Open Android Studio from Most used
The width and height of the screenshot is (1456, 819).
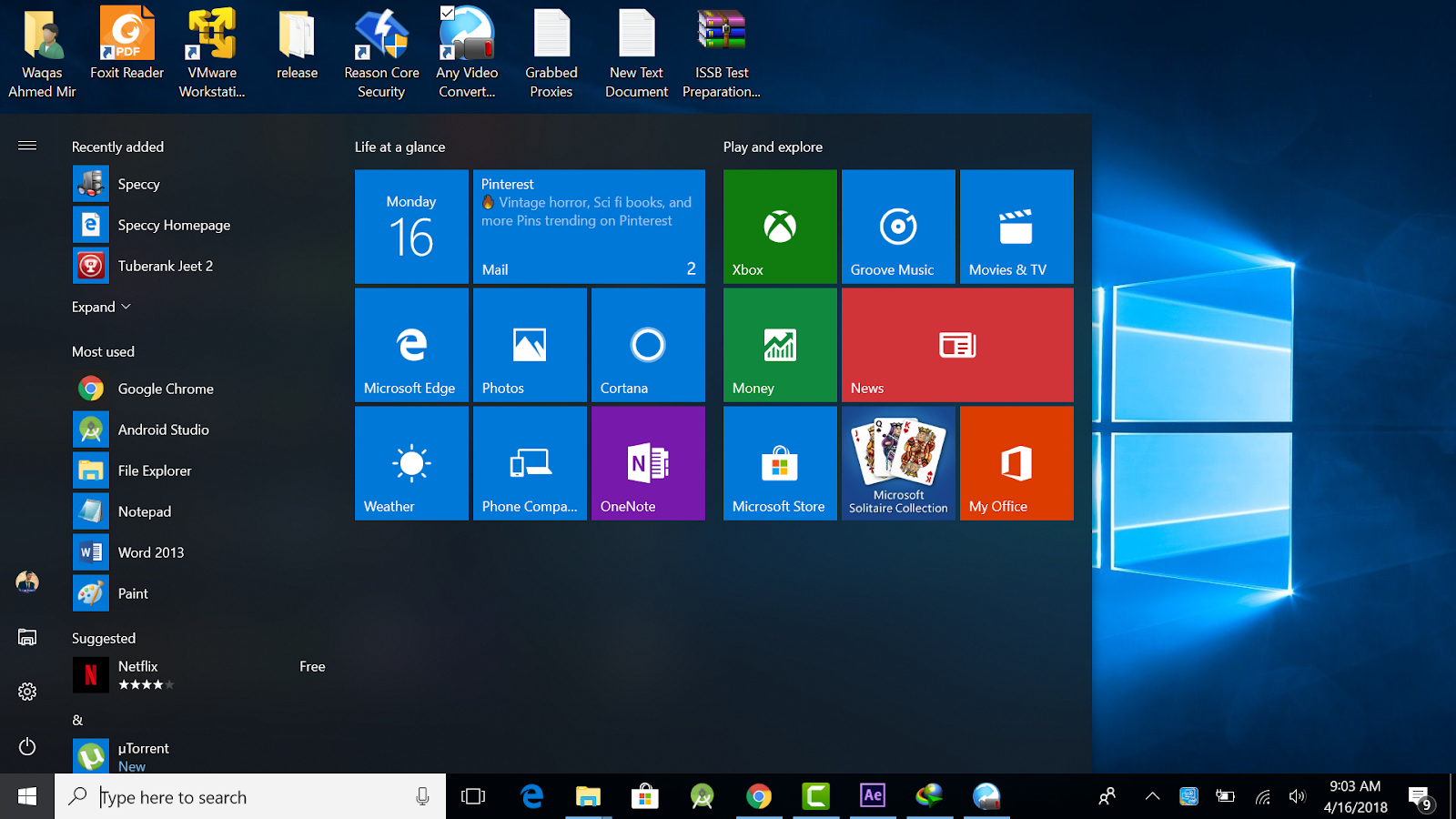(199, 430)
